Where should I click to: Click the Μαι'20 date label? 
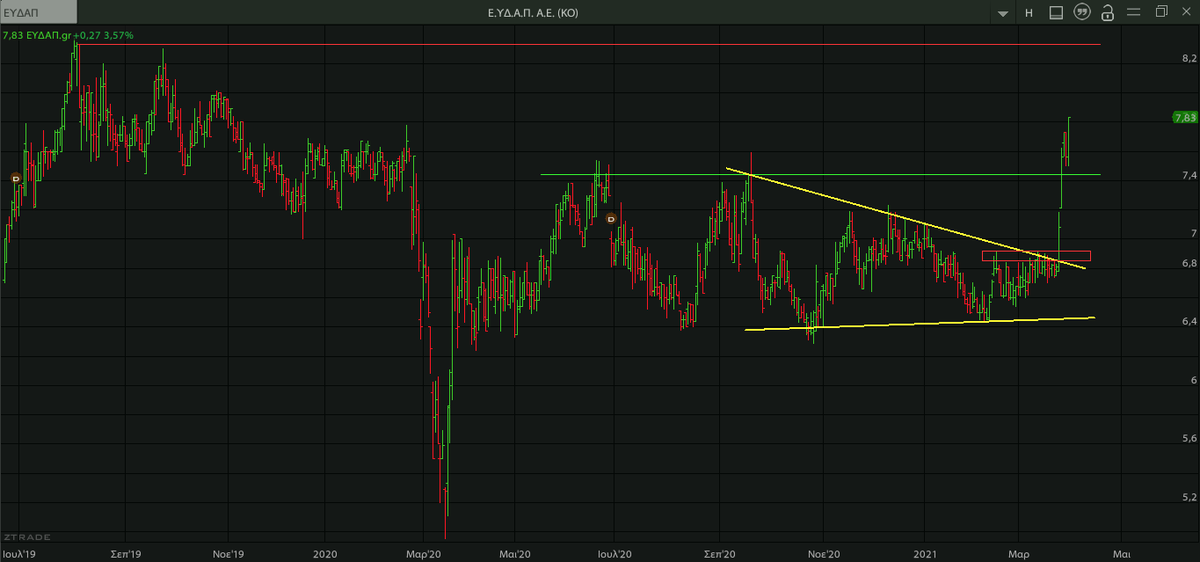(x=513, y=552)
